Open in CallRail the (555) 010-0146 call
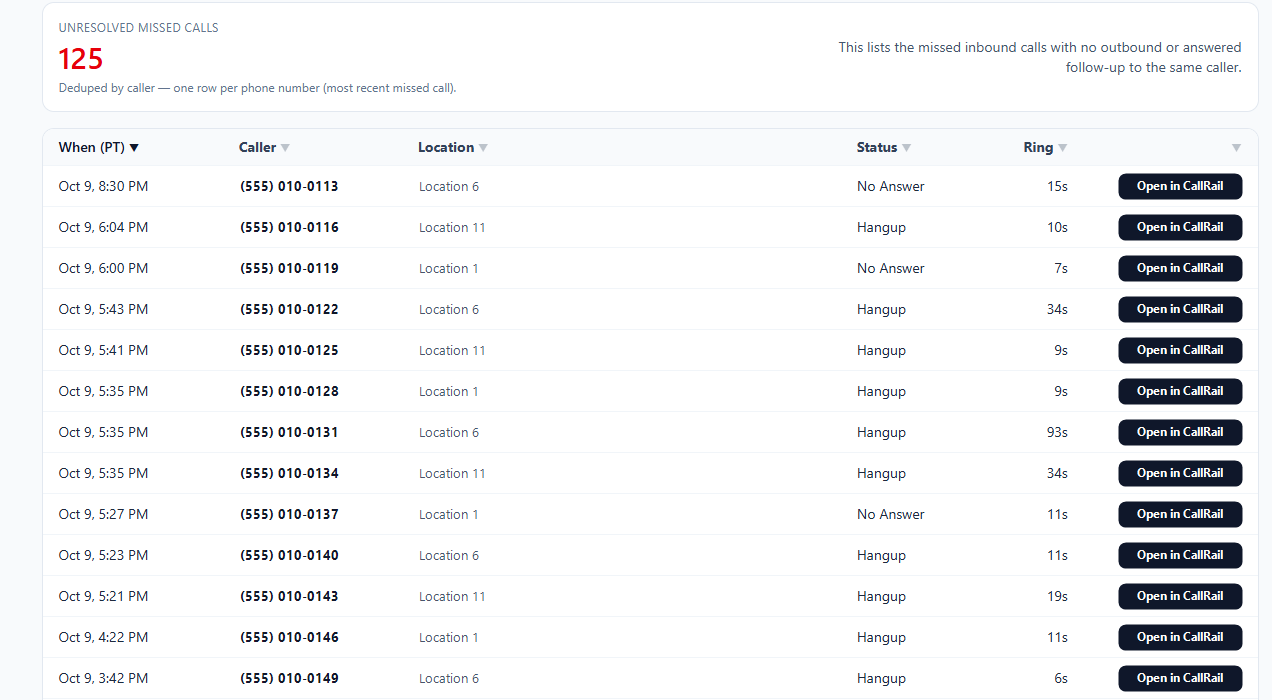The image size is (1272, 700). pyautogui.click(x=1180, y=638)
